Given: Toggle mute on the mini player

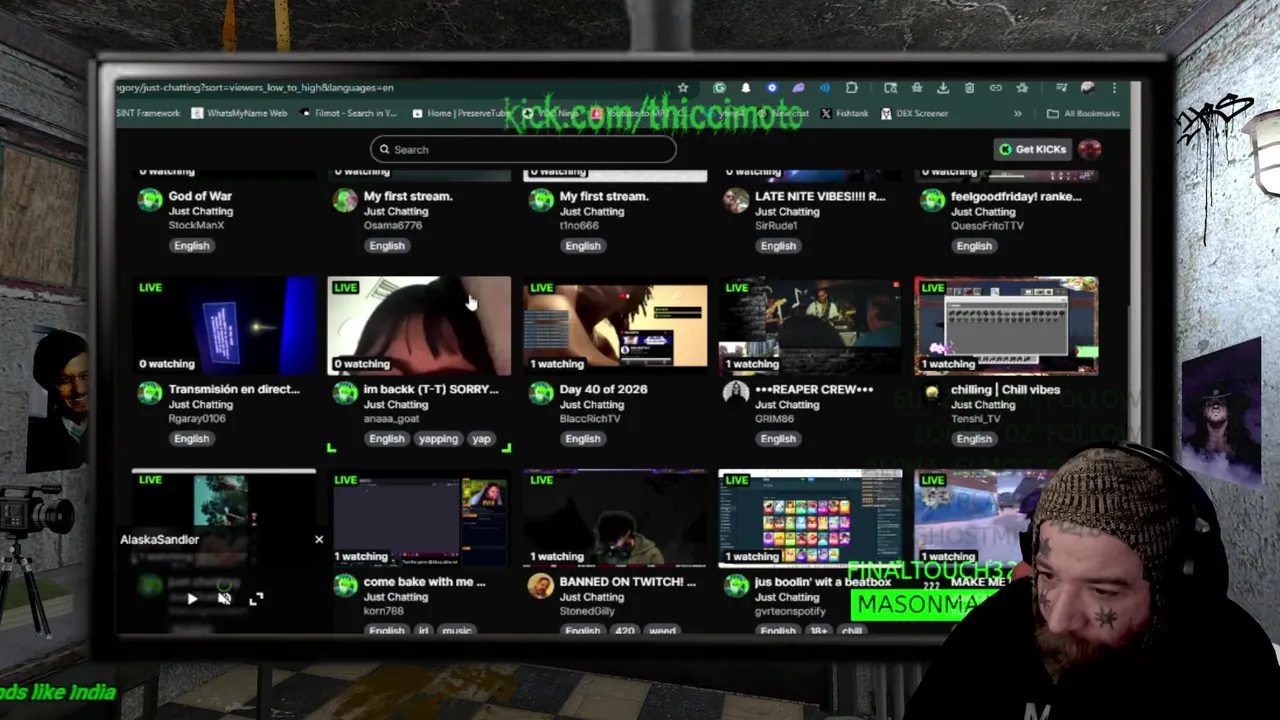Looking at the screenshot, I should coord(224,599).
